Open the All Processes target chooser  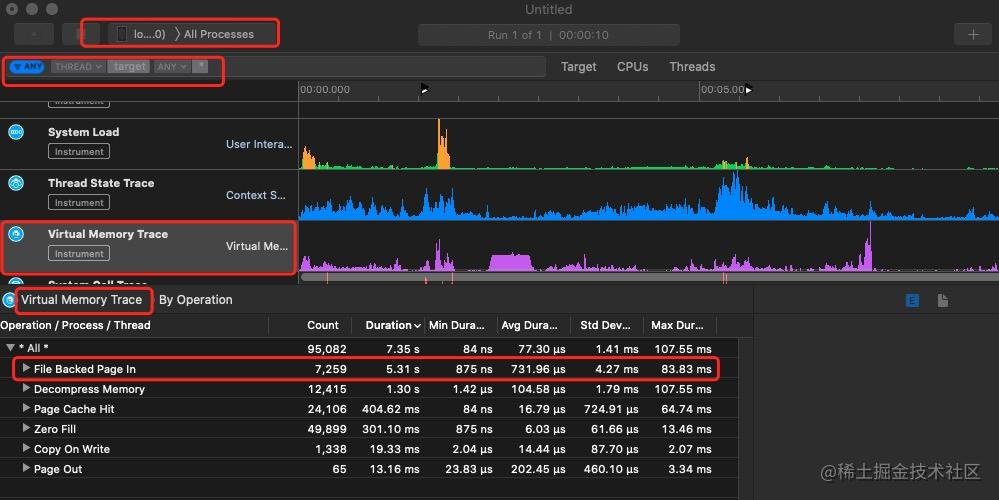point(219,34)
